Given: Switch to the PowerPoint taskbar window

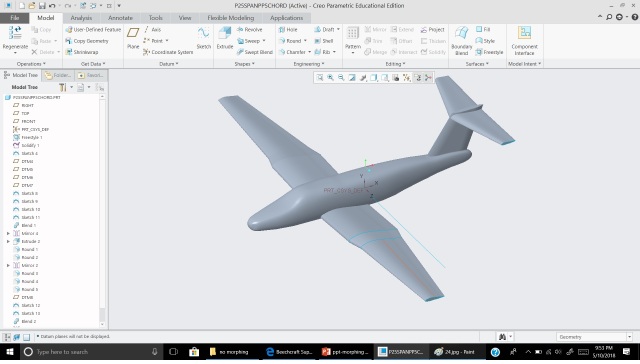Looking at the screenshot, I should tap(345, 352).
